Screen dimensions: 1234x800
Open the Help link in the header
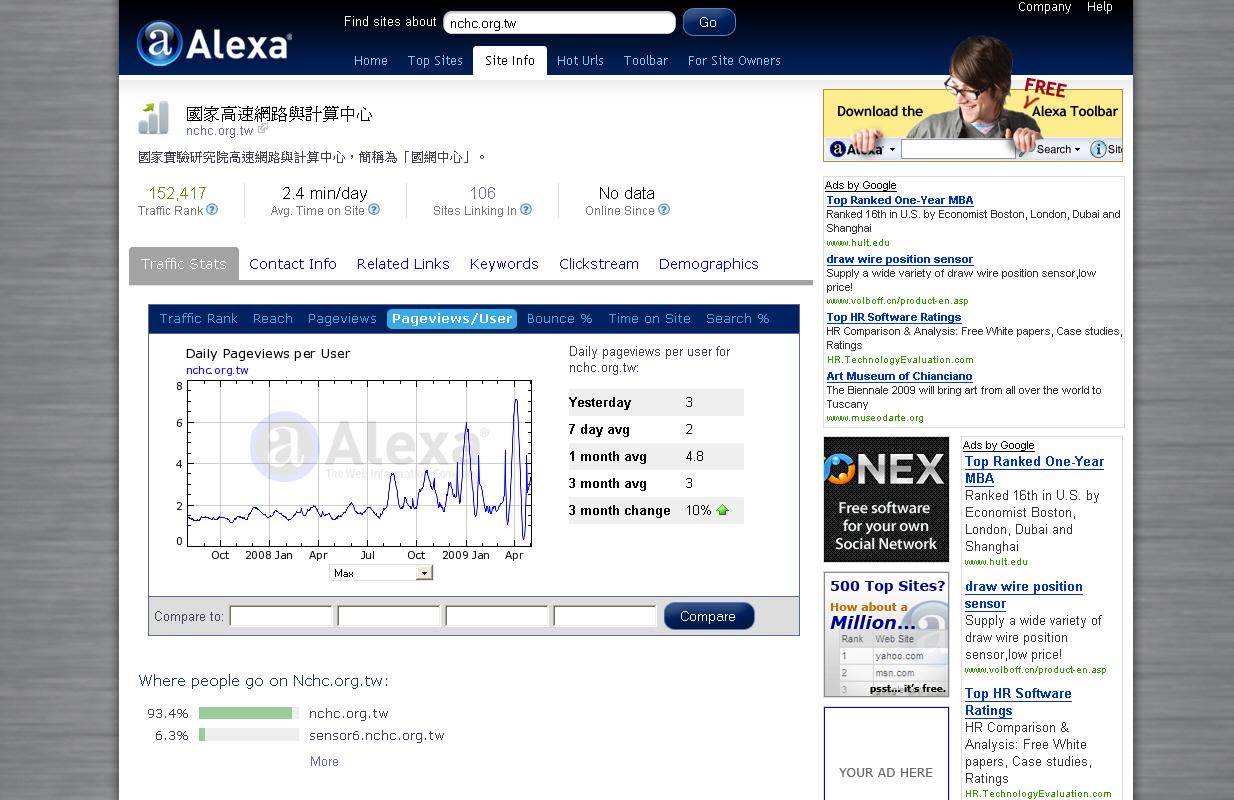[1100, 7]
